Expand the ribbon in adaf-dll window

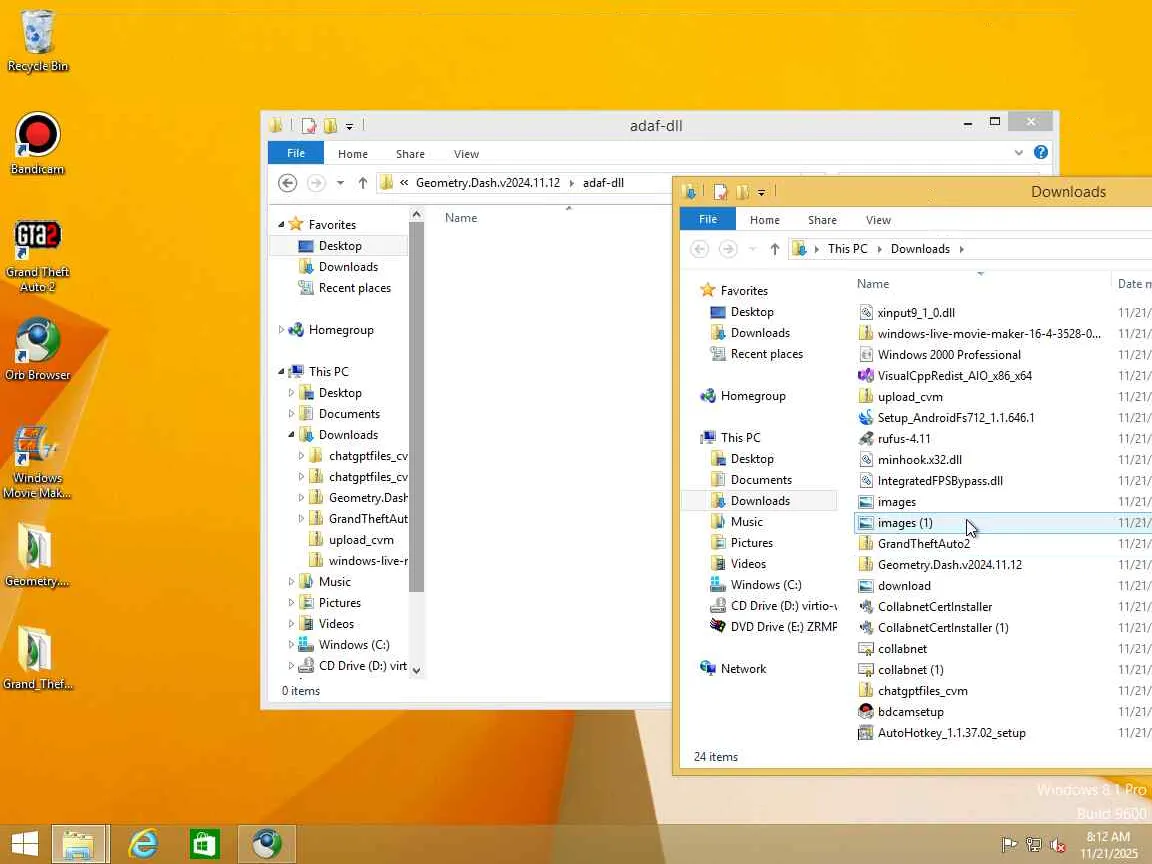[1018, 153]
